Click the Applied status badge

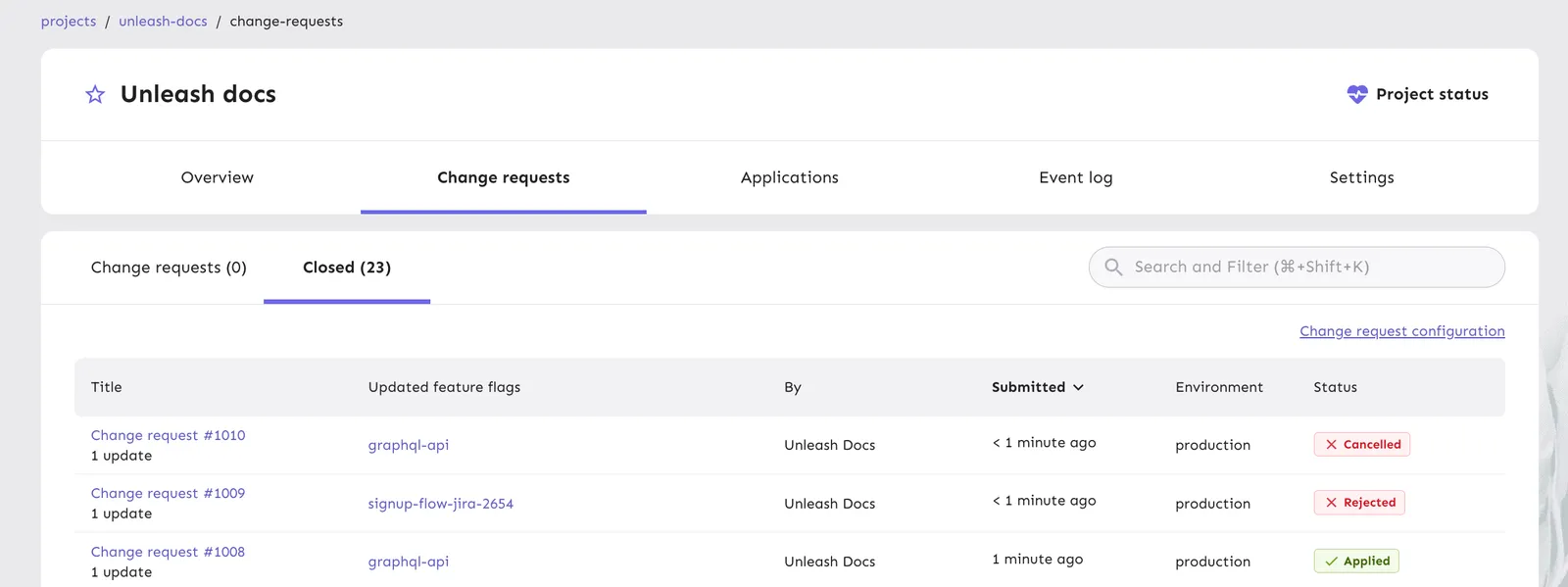pyautogui.click(x=1356, y=562)
